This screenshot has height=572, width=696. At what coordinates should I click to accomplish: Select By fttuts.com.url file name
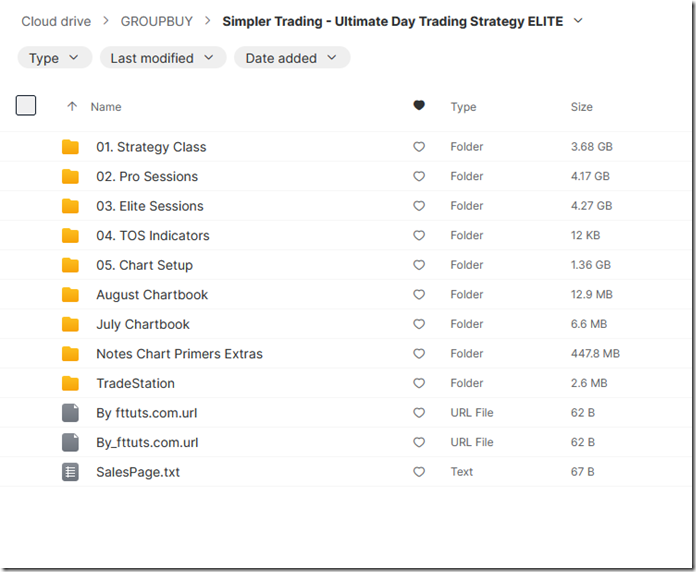(x=147, y=413)
